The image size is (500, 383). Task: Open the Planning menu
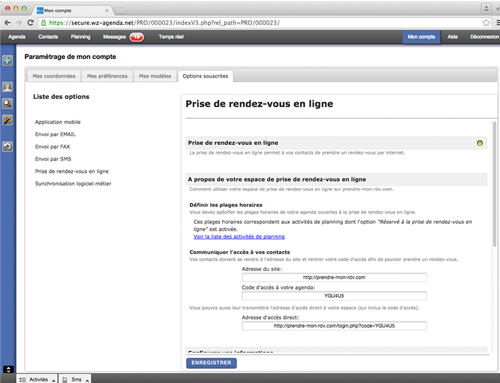81,37
